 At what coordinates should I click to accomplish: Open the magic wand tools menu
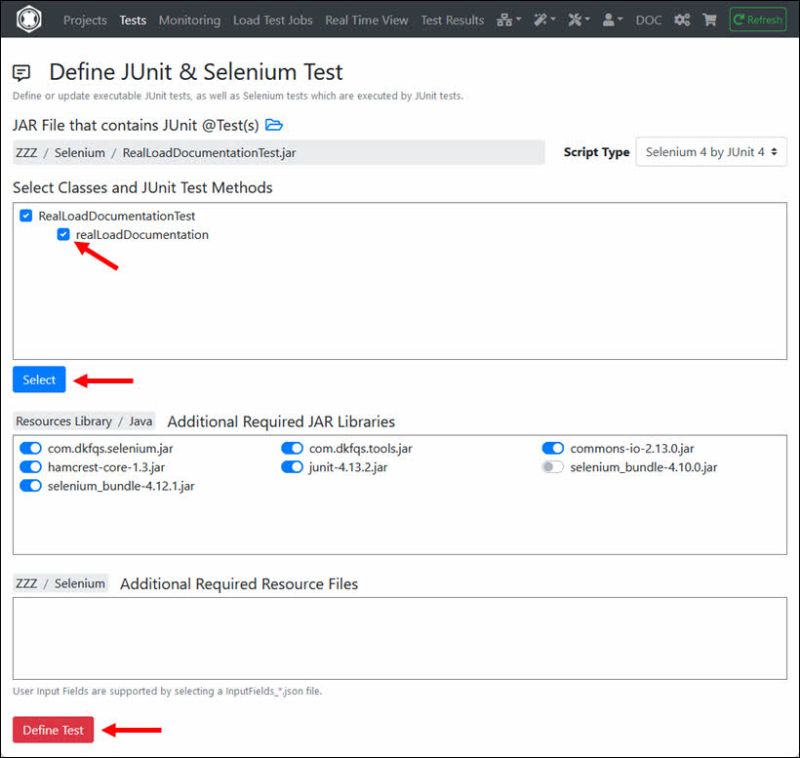click(x=541, y=19)
